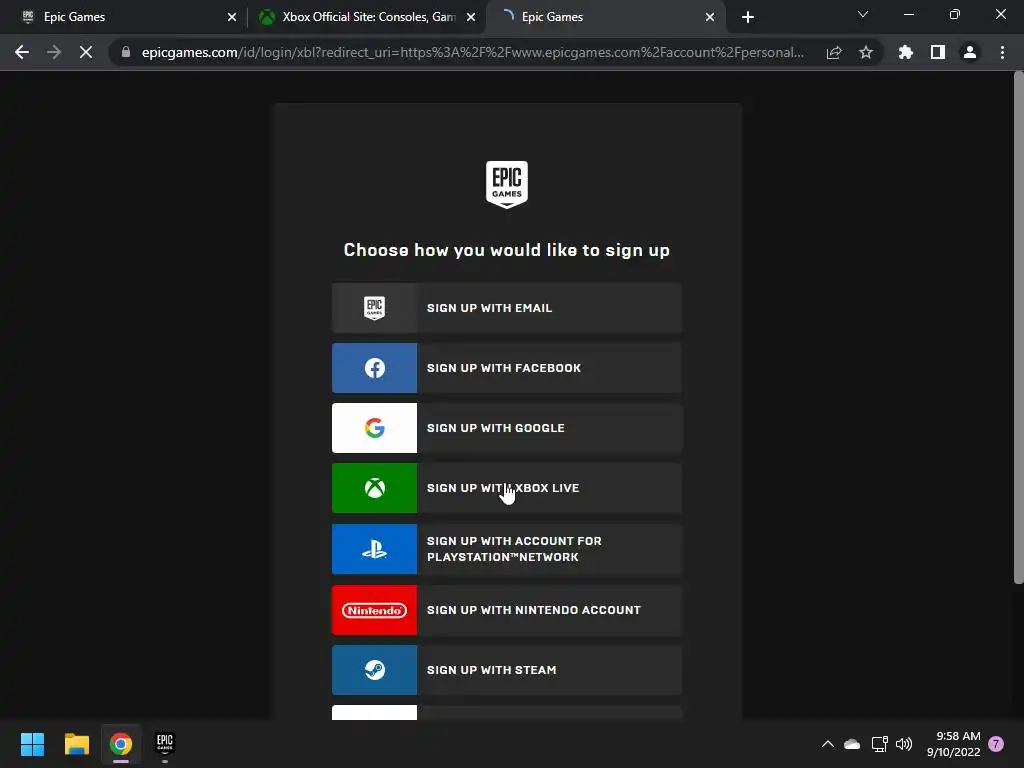Switch to the Xbox Official Site tab
Image resolution: width=1024 pixels, height=768 pixels.
coord(366,17)
